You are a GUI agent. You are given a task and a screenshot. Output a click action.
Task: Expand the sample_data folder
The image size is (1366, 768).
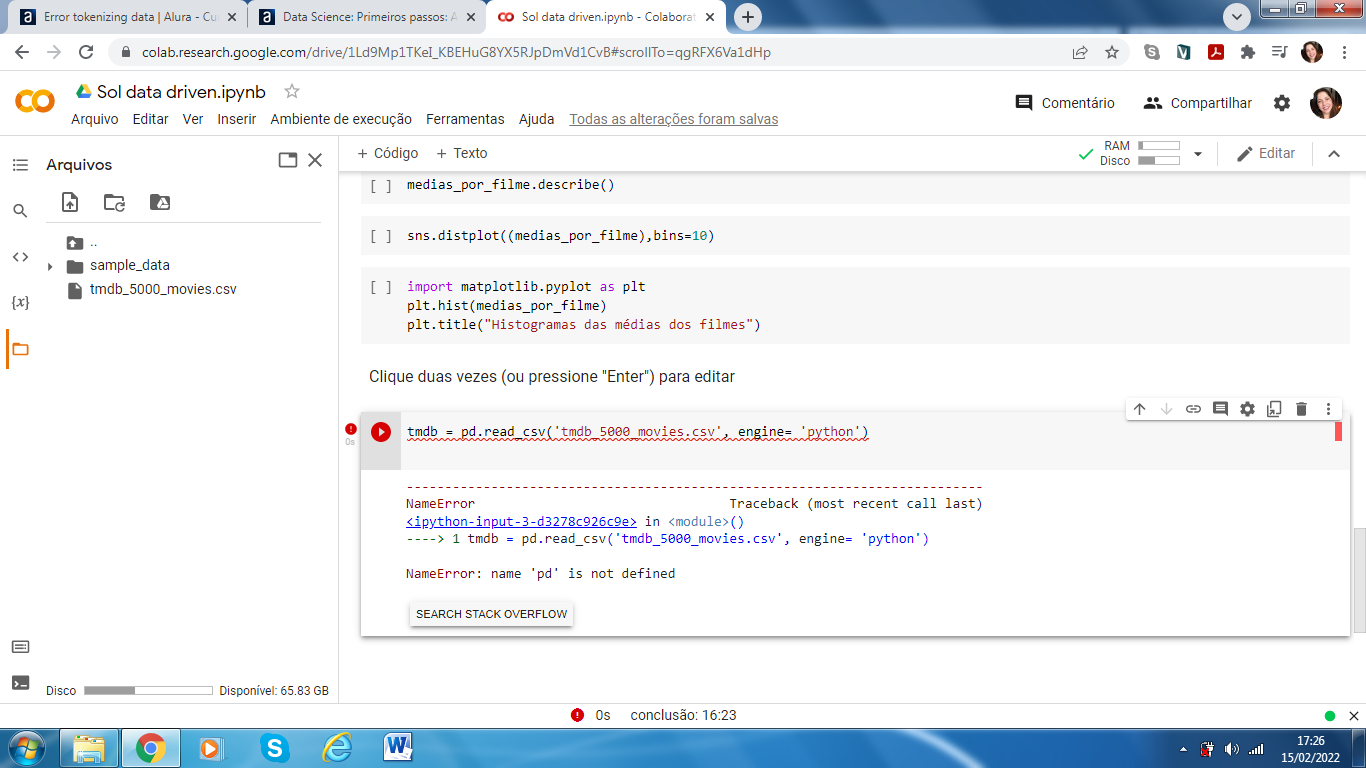coord(50,266)
